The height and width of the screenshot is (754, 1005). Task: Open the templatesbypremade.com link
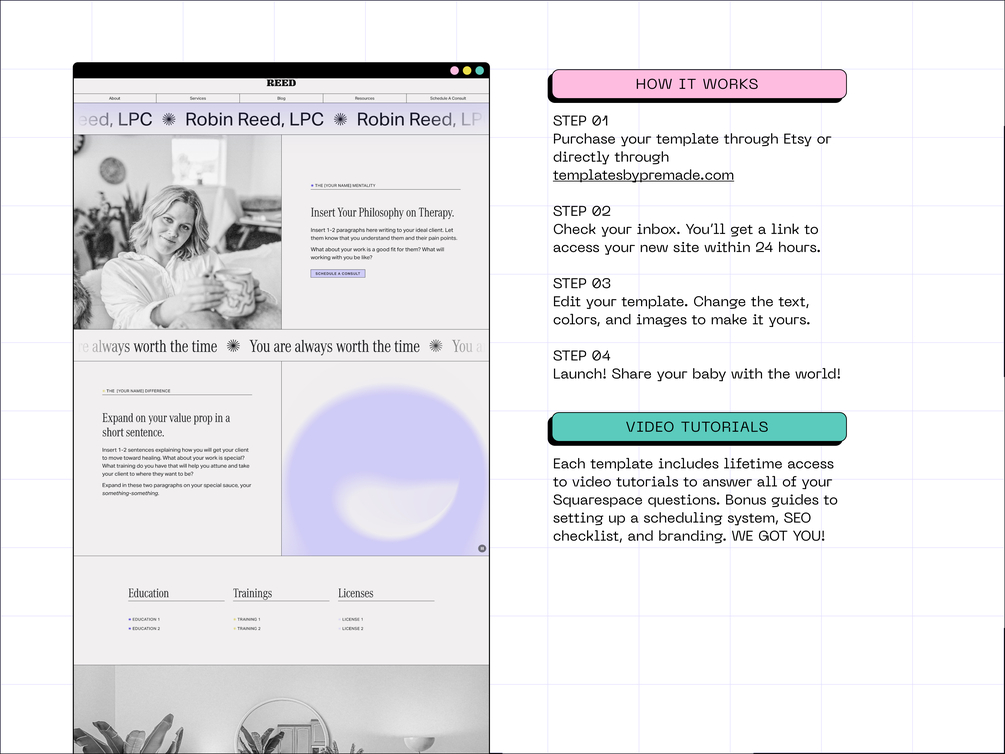coord(643,175)
